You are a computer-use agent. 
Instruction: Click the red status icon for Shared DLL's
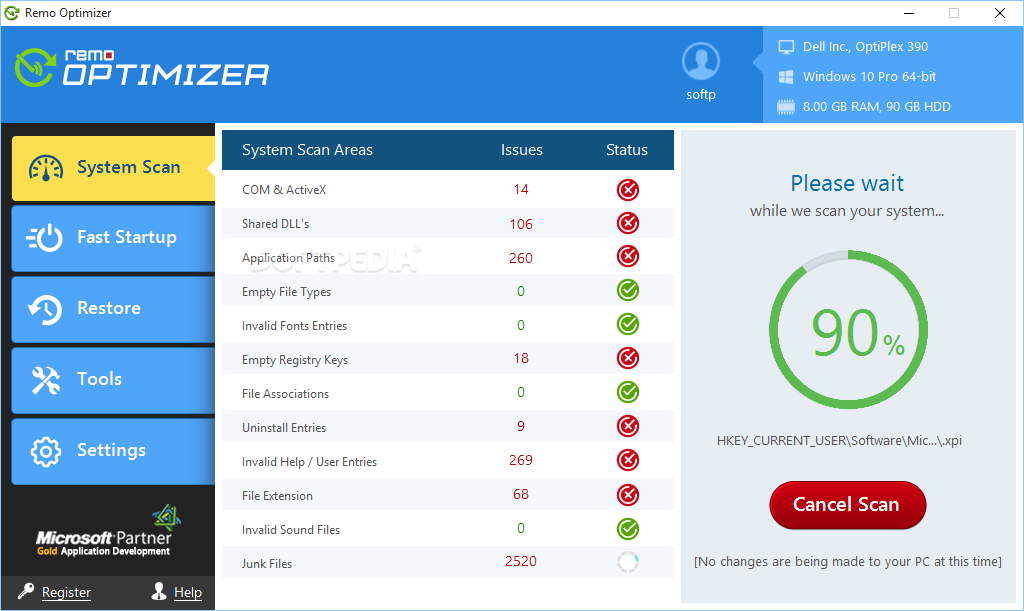pos(628,223)
